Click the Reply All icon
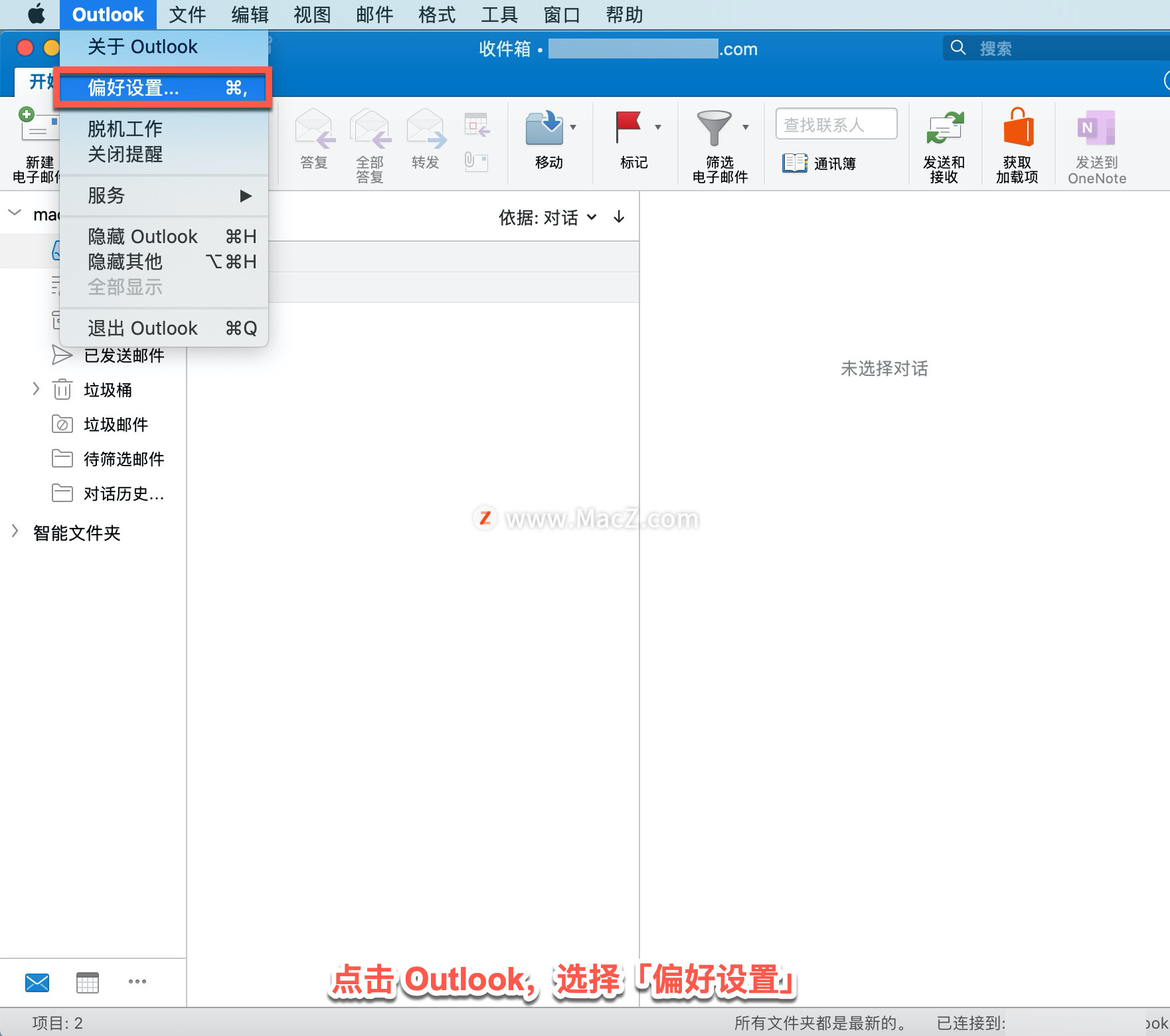This screenshot has width=1170, height=1036. (371, 128)
